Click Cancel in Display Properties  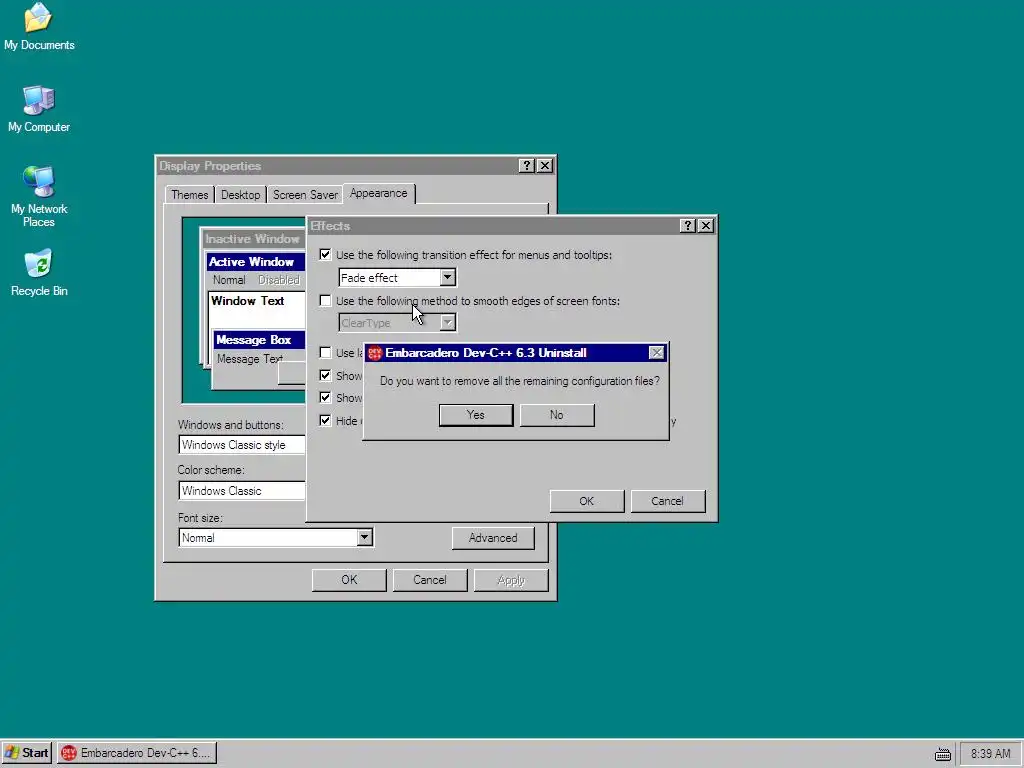click(430, 580)
